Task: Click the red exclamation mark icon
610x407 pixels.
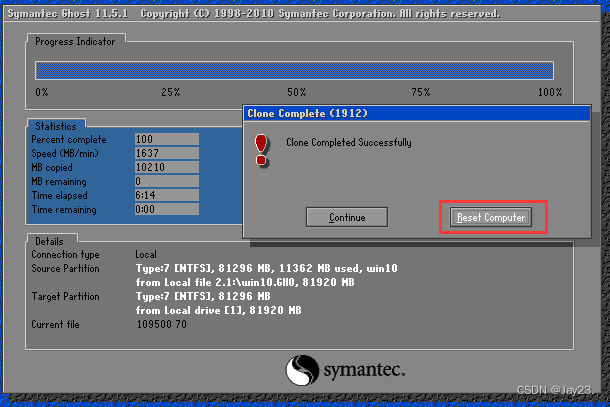Action: point(261,150)
